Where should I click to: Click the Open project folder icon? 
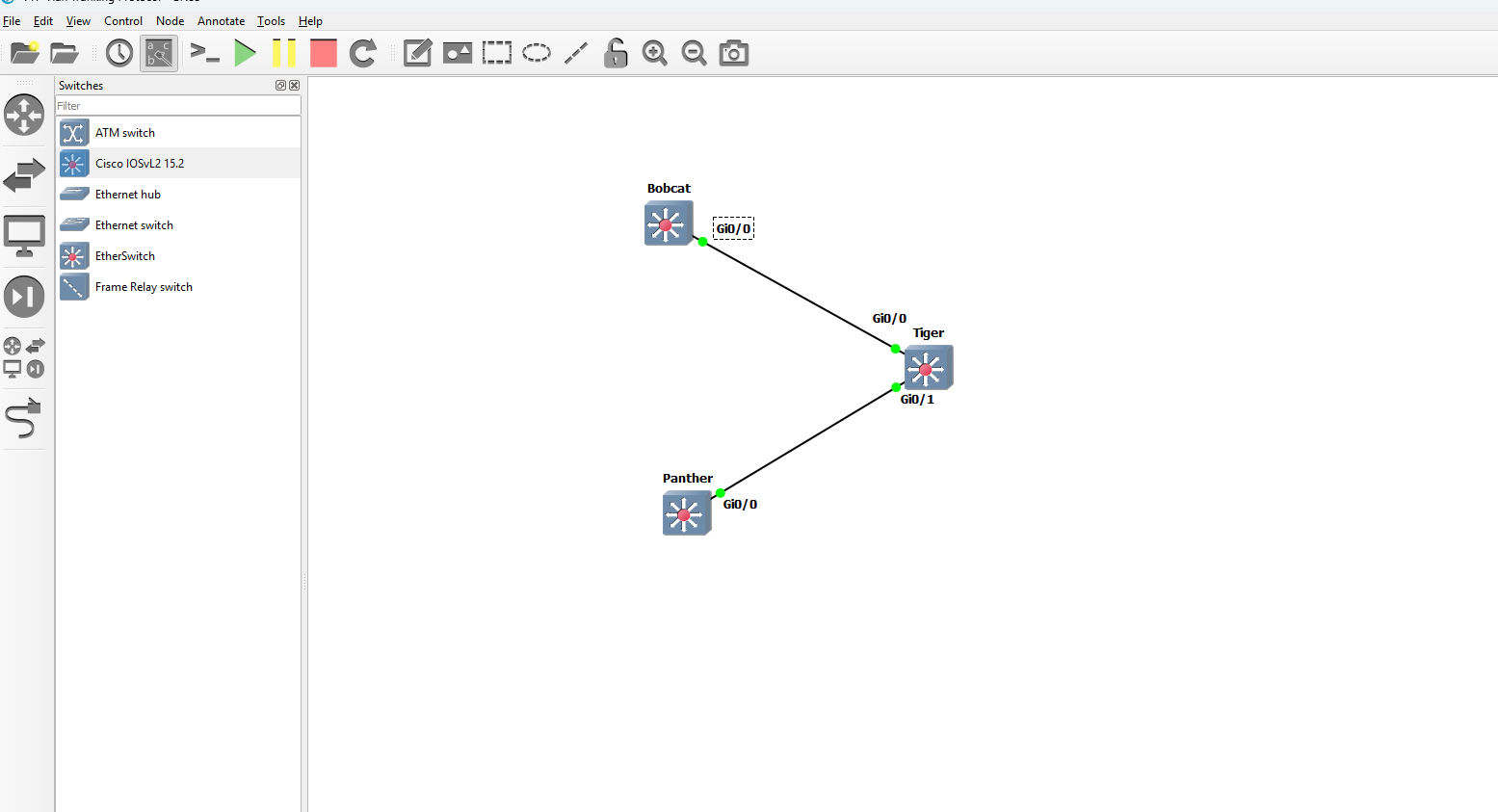coord(65,53)
